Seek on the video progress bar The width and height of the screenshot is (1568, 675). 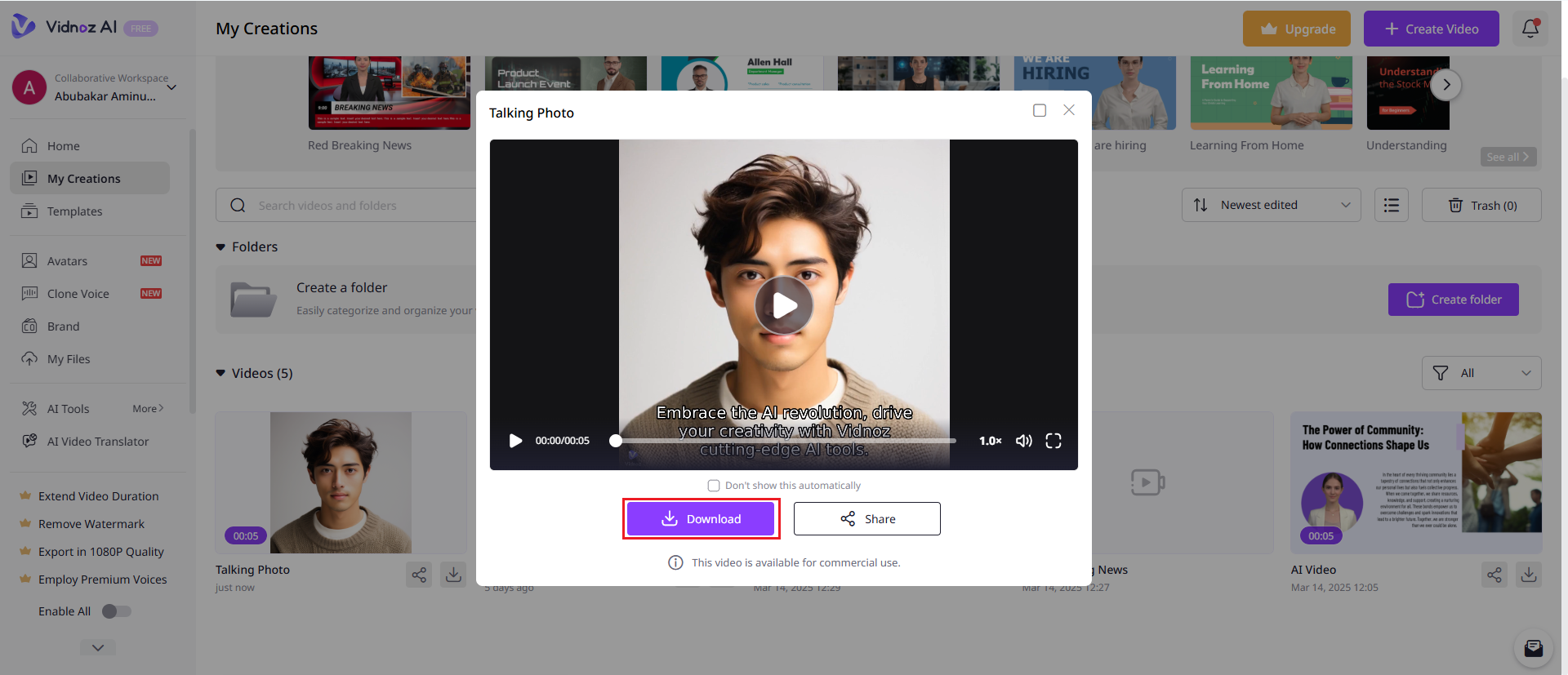click(x=784, y=441)
